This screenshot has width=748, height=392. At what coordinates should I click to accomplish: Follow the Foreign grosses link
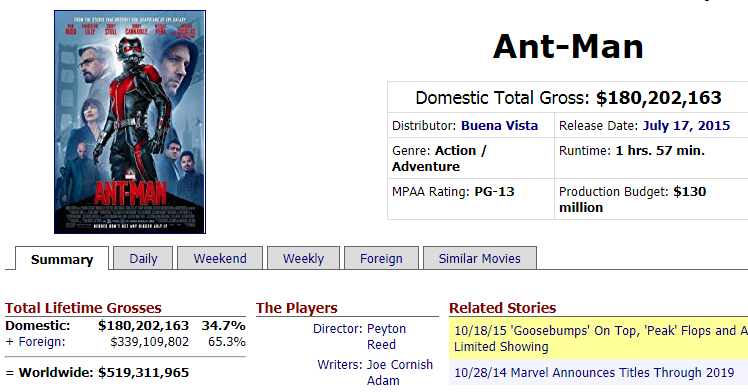[42, 341]
